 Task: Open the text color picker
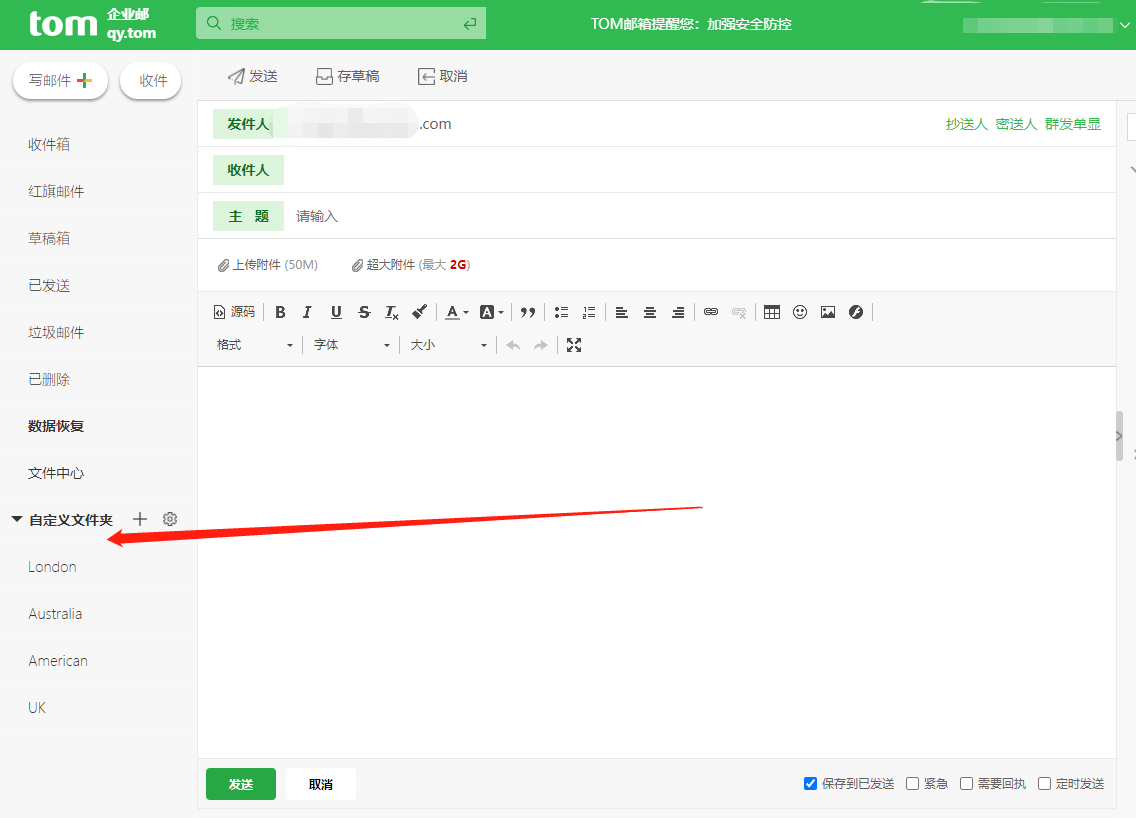pos(456,312)
